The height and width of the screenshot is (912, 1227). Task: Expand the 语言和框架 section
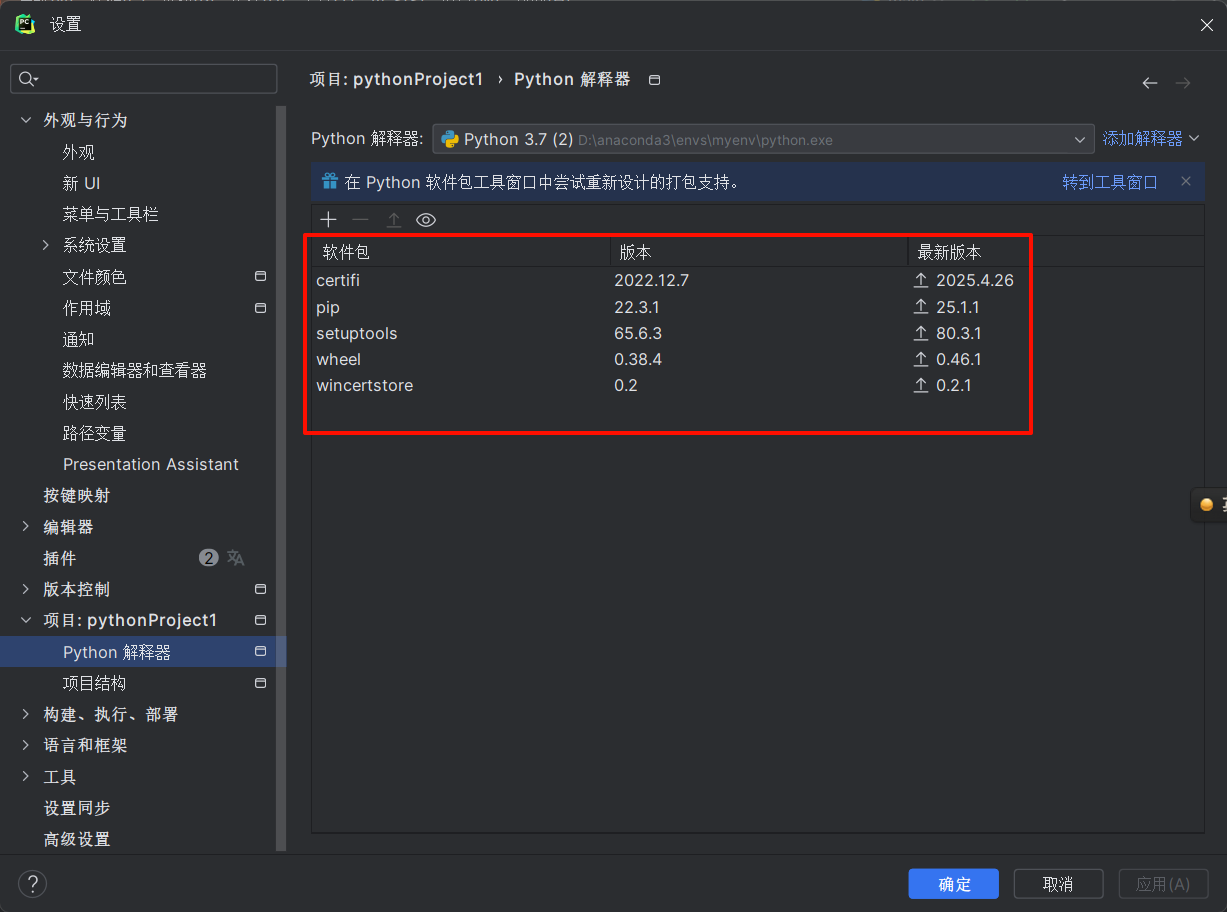[26, 745]
